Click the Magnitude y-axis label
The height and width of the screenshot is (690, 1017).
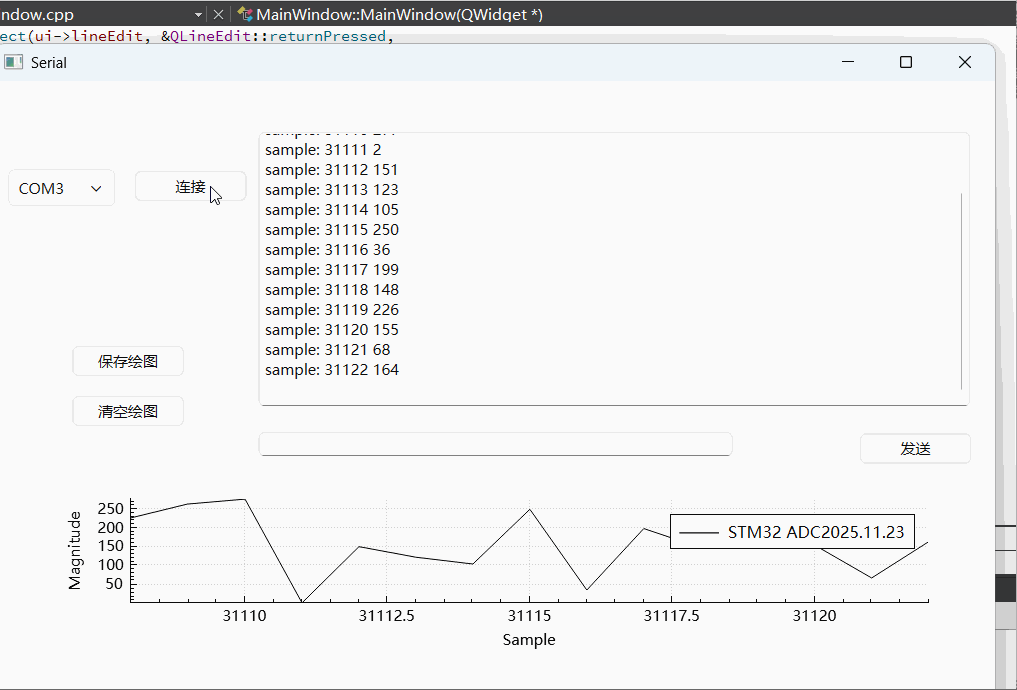[x=75, y=551]
